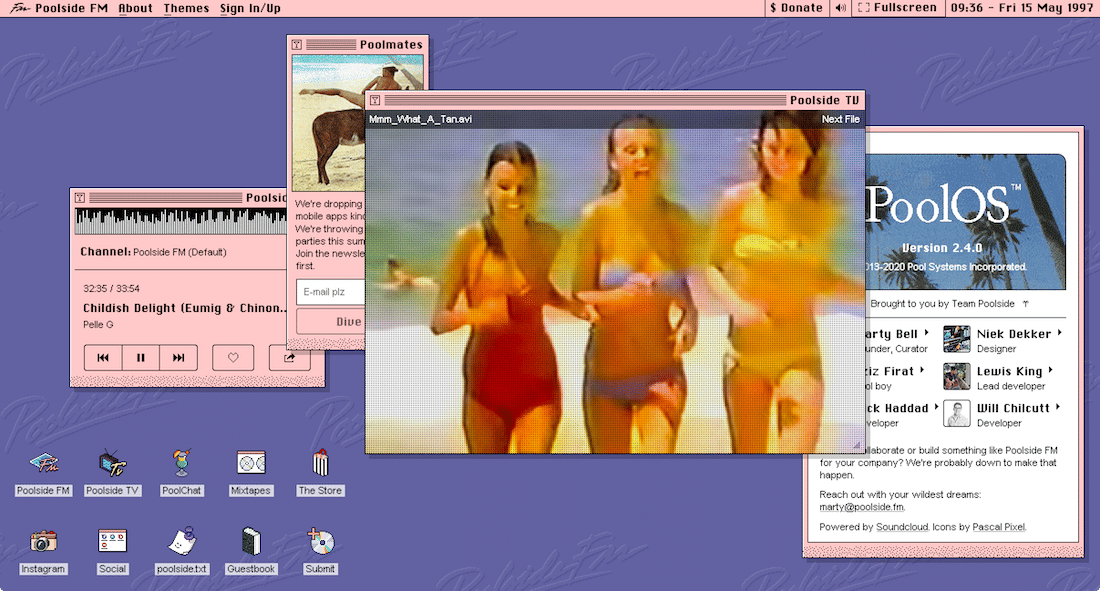Expand Lewis King's profile arrow
The width and height of the screenshot is (1100, 591).
1050,370
